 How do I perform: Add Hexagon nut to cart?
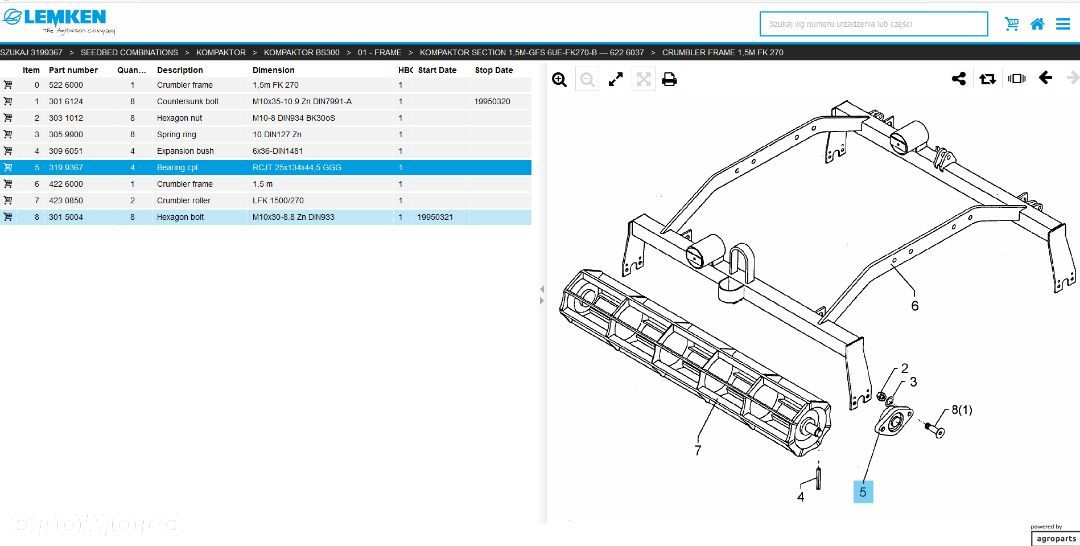pyautogui.click(x=8, y=118)
